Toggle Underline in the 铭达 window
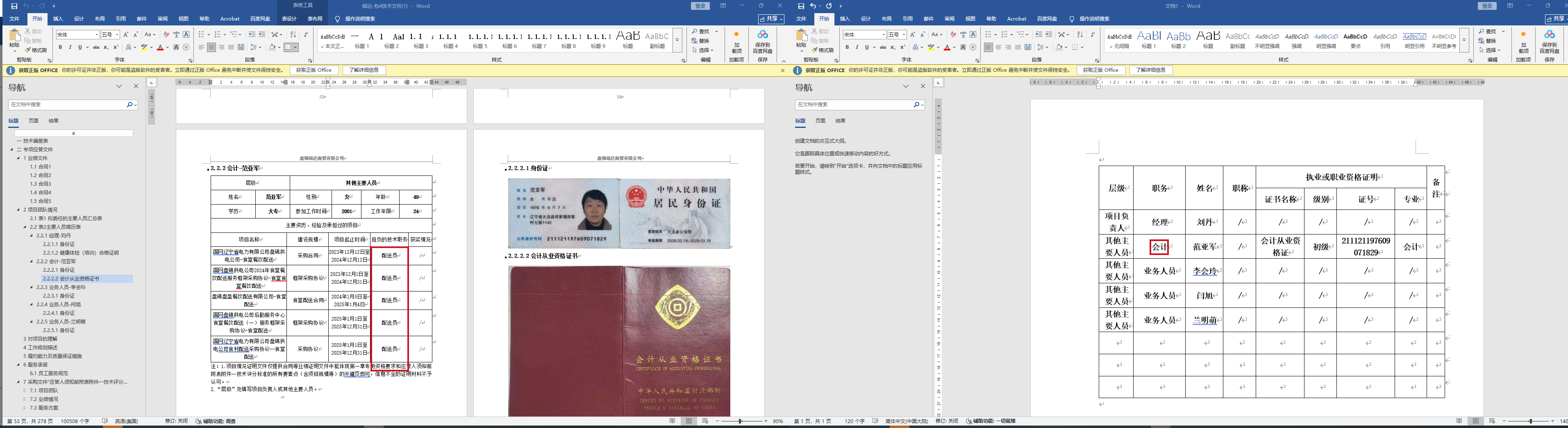The image size is (1568, 428). click(x=79, y=48)
